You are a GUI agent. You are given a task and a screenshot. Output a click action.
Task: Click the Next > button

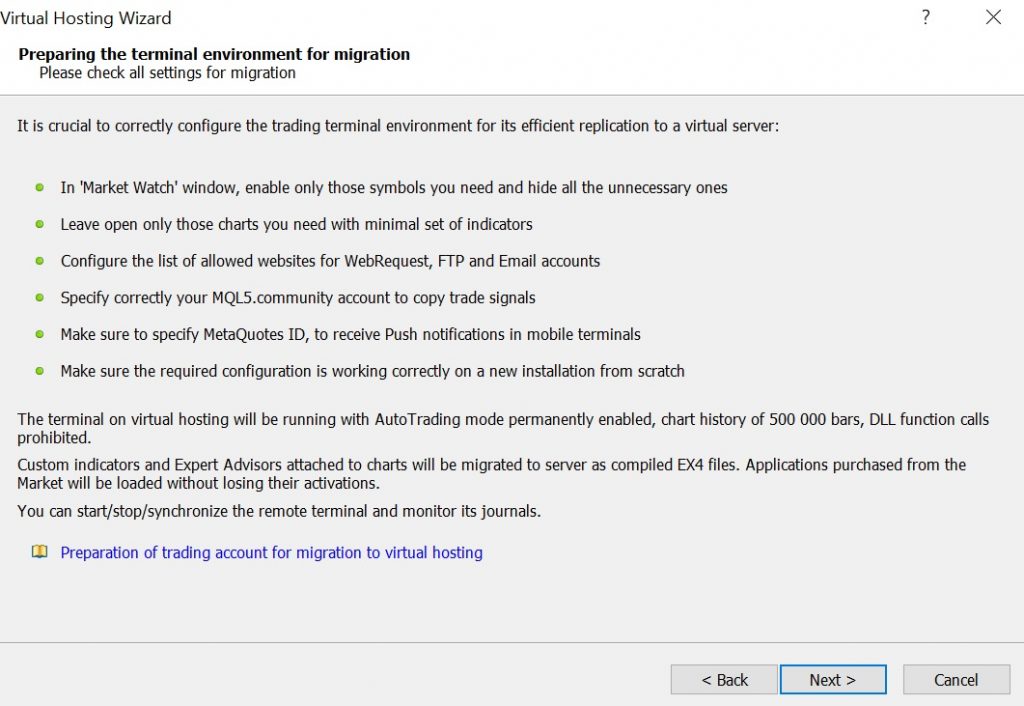coord(833,680)
